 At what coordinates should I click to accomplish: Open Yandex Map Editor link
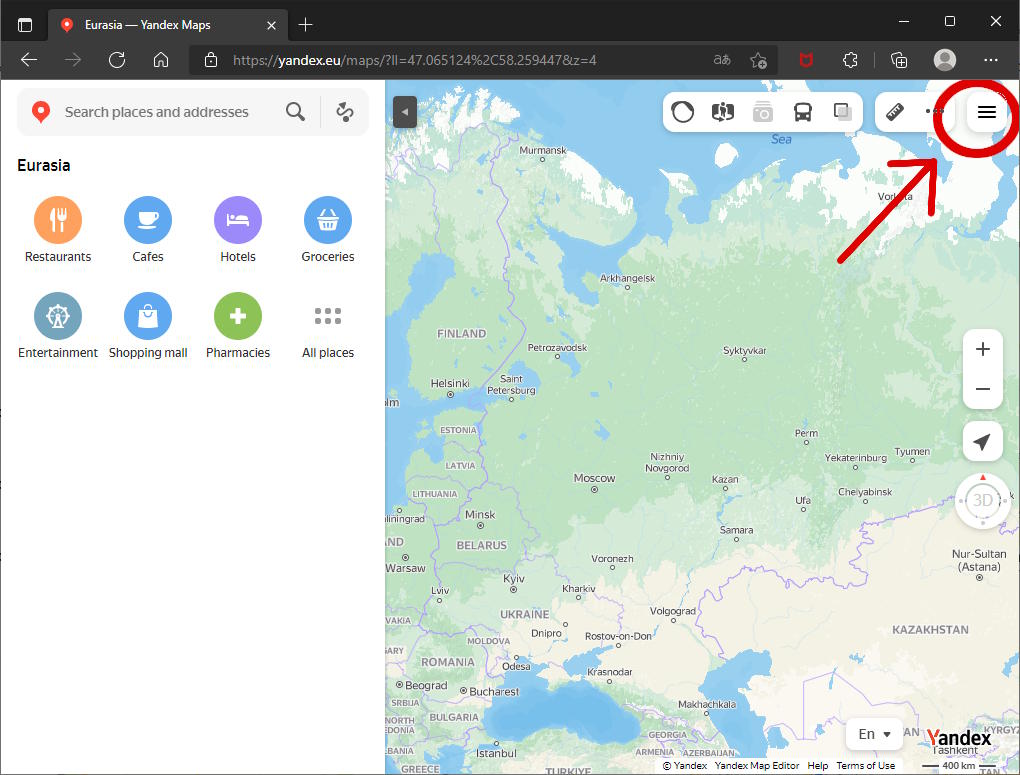click(x=757, y=765)
